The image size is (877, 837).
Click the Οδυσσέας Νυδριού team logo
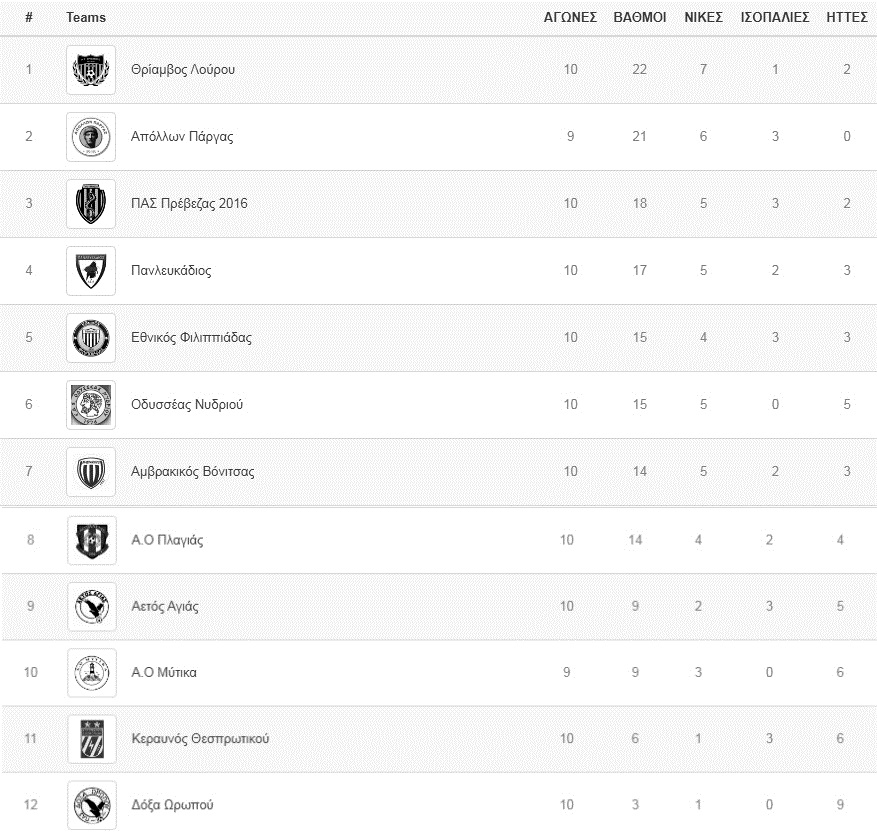91,405
